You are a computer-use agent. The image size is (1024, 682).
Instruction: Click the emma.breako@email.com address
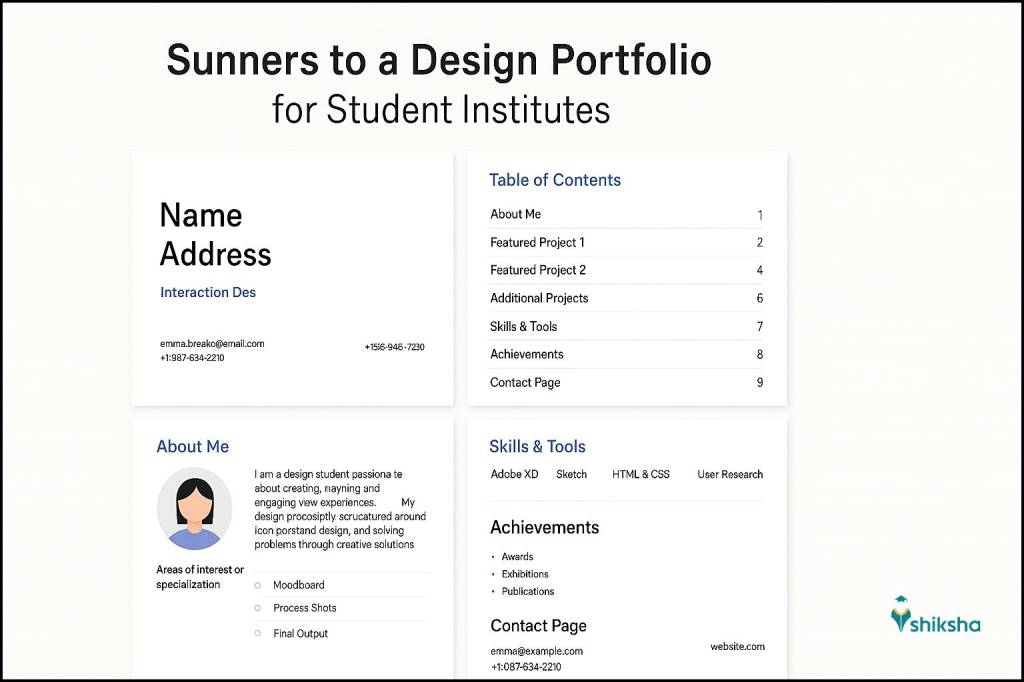211,343
